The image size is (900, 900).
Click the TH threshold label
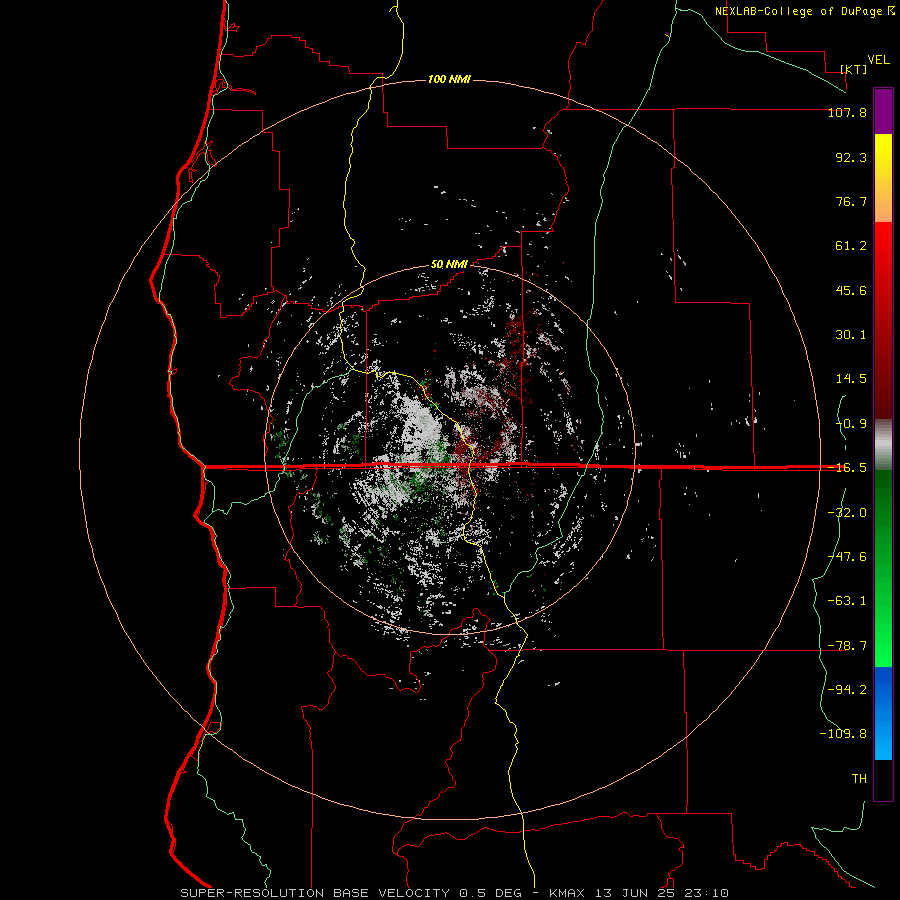pos(859,778)
